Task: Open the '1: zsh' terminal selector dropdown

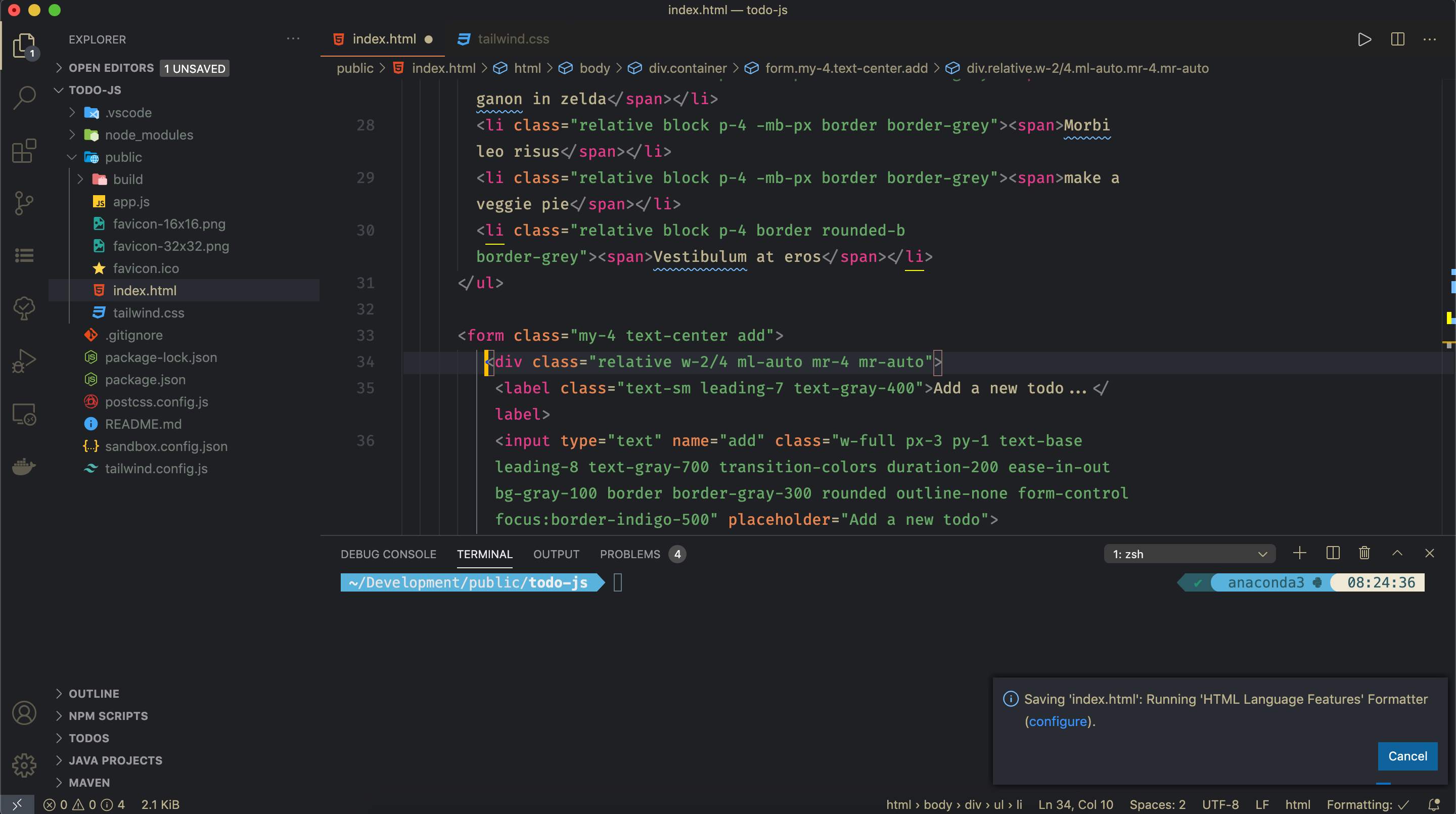Action: 1190,554
